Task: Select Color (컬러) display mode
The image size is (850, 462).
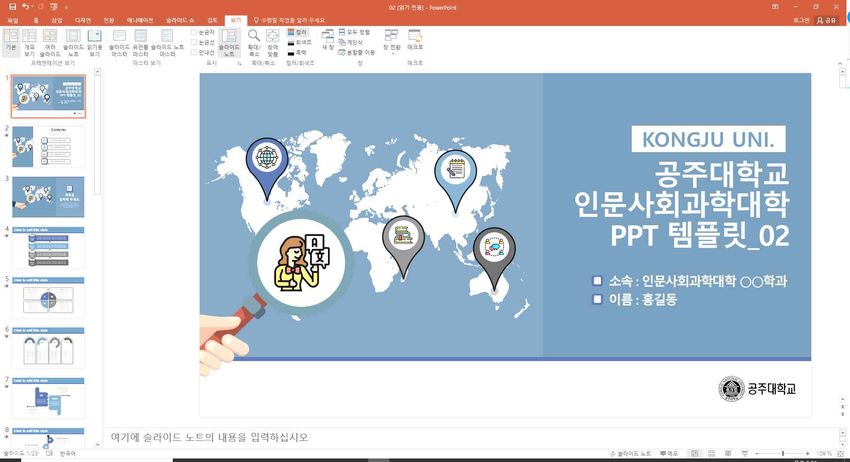Action: (x=298, y=33)
